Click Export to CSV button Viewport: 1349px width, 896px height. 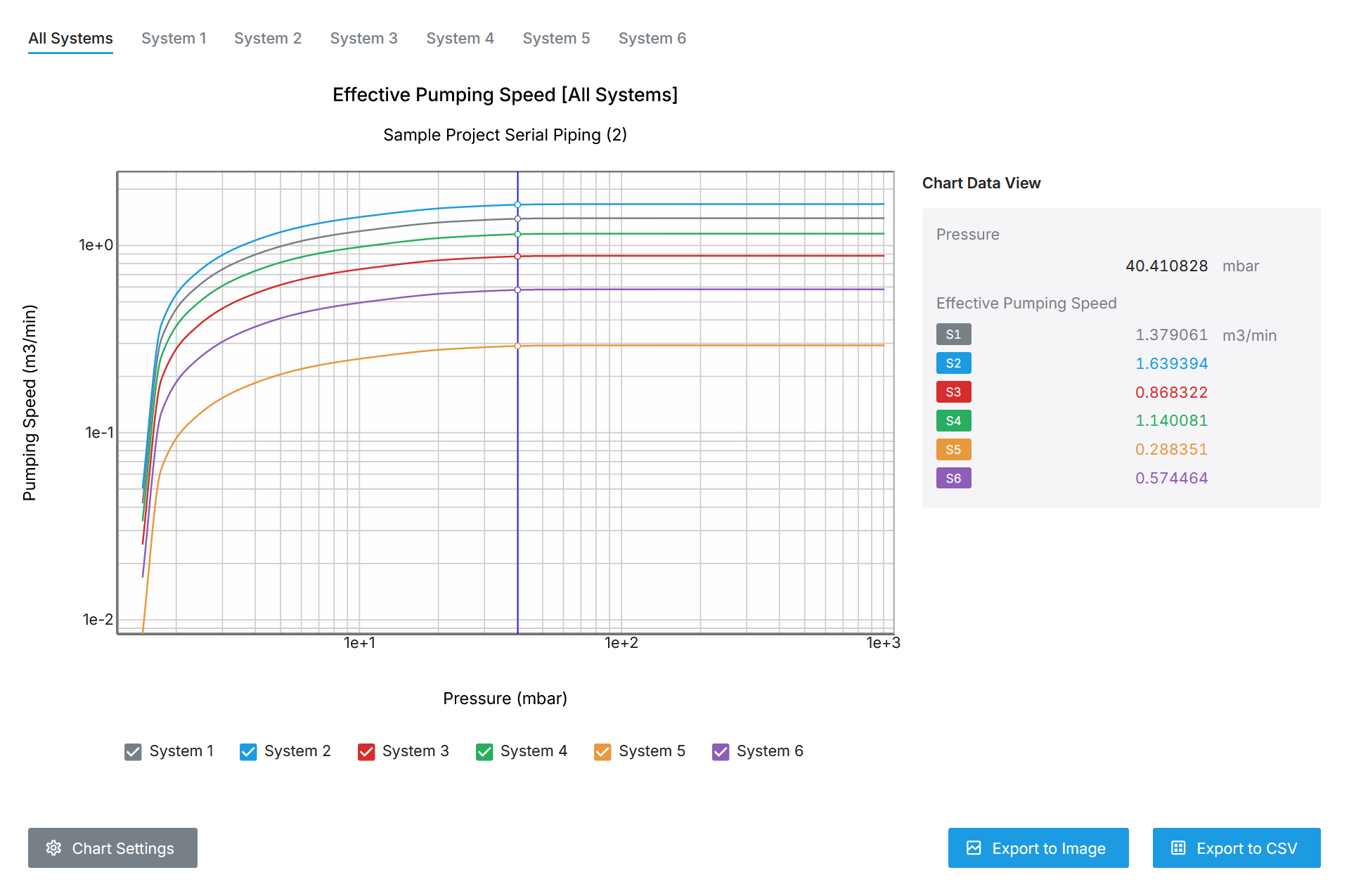click(x=1237, y=848)
